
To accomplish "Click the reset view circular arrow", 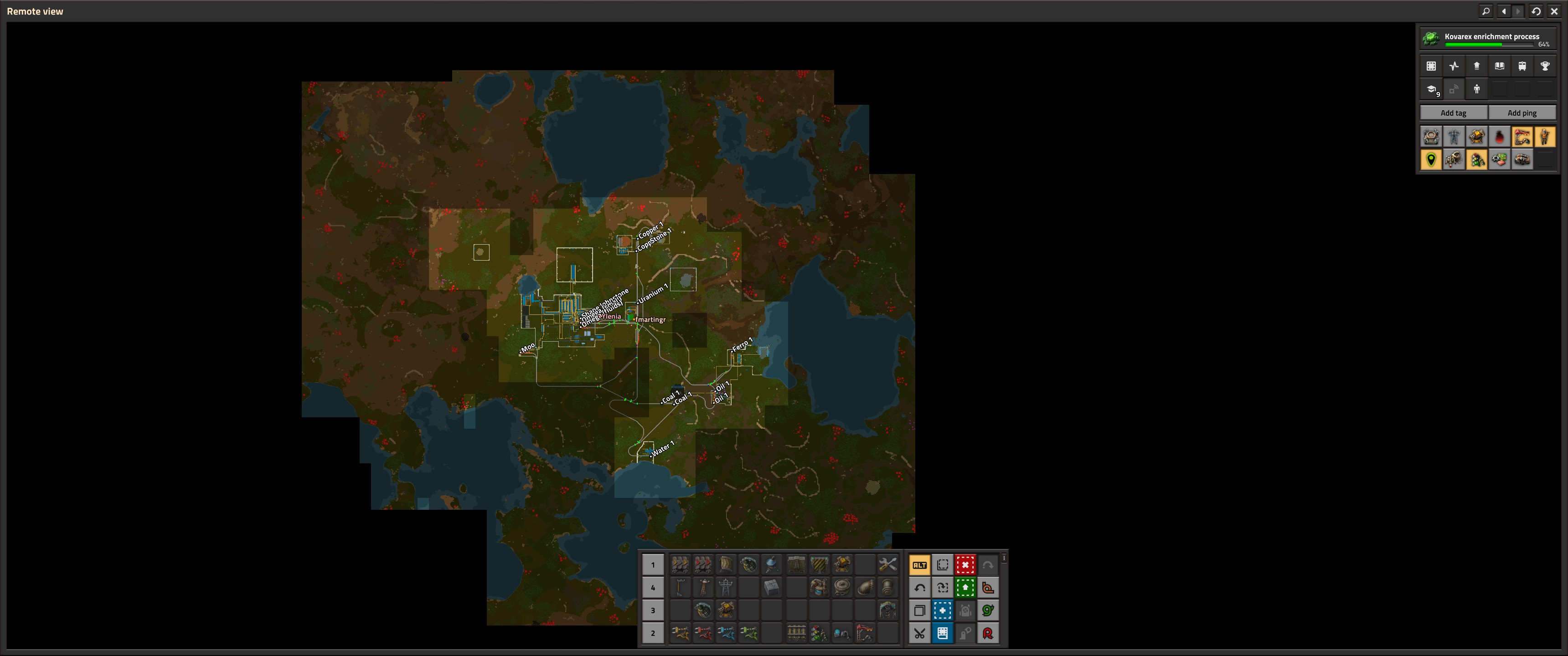I will [1537, 11].
